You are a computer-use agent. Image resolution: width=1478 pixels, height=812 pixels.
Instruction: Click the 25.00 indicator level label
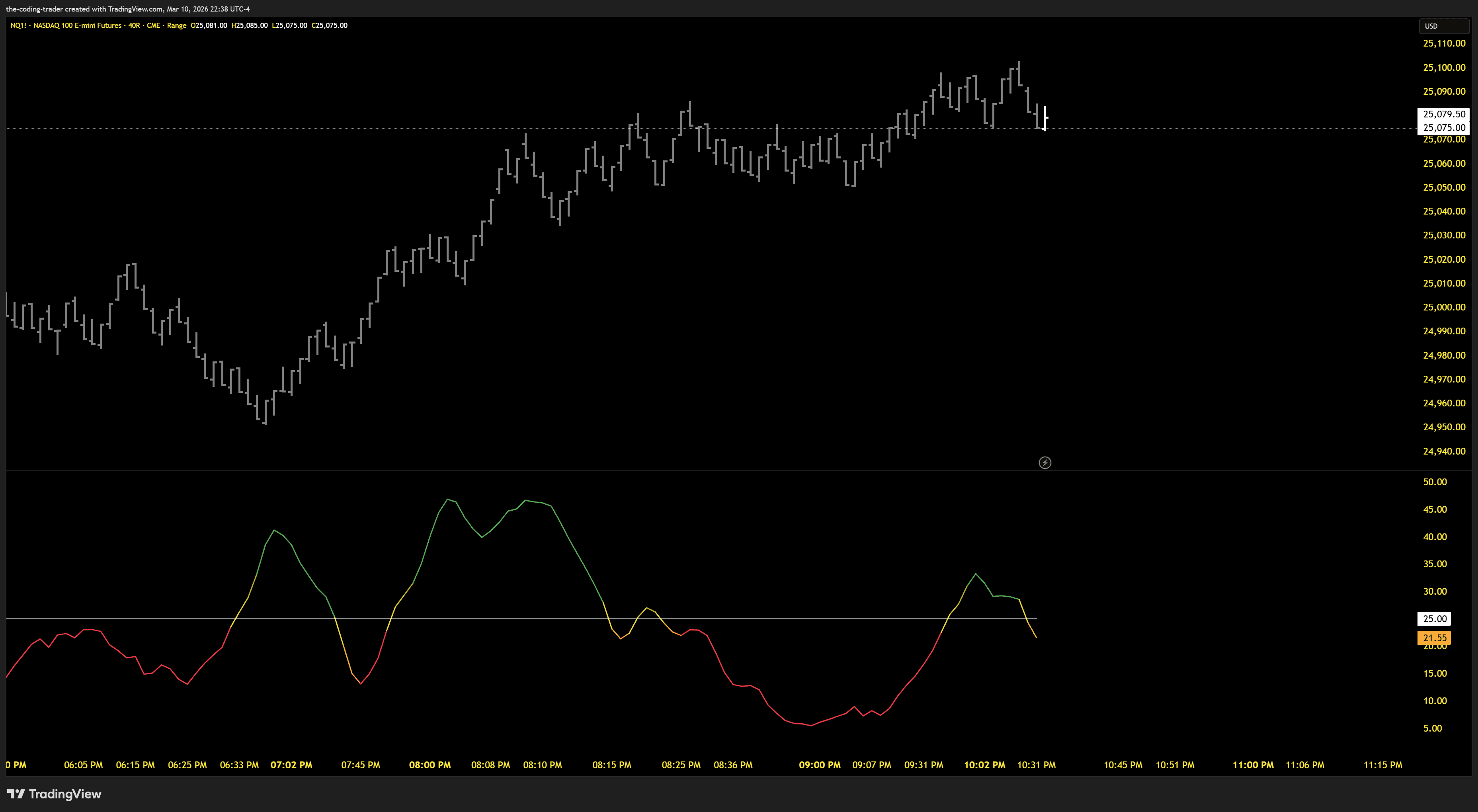[x=1434, y=619]
